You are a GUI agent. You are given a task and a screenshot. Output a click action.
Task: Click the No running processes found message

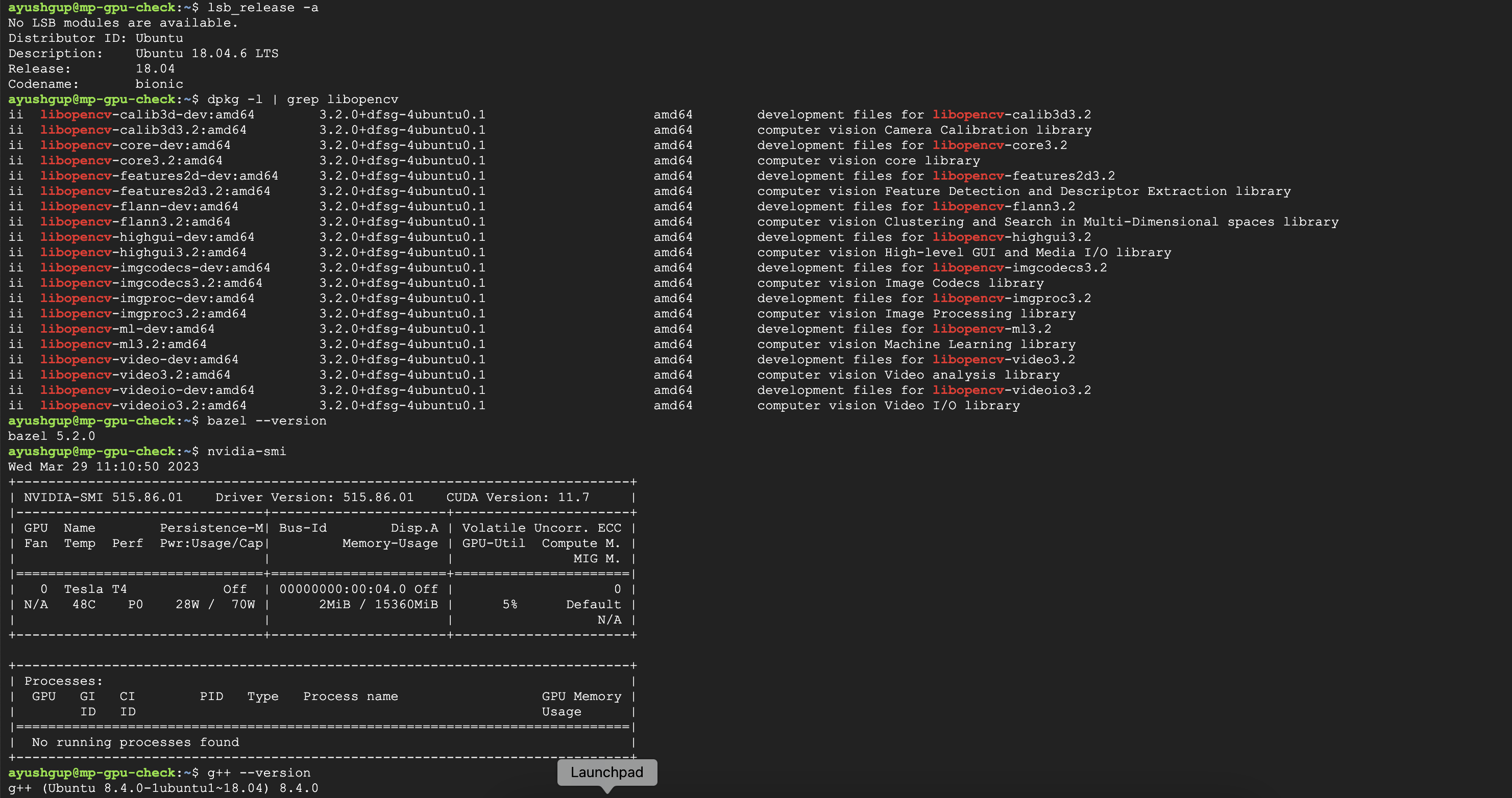point(134,742)
